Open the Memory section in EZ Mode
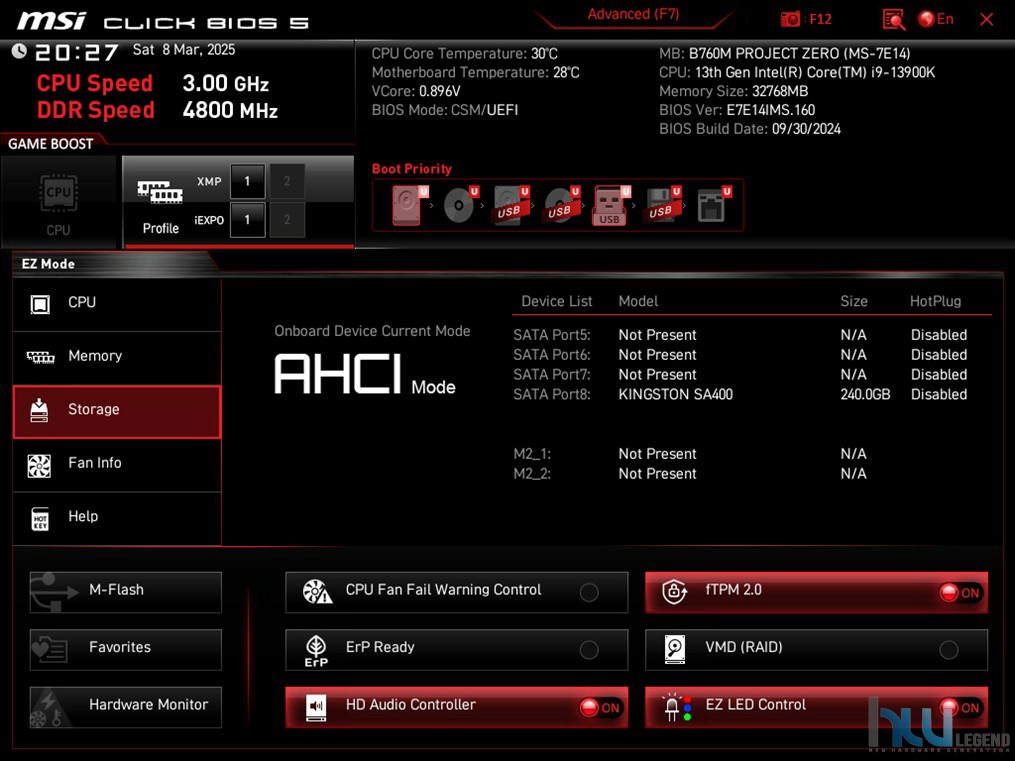Screen dimensions: 1015x761 [117, 357]
